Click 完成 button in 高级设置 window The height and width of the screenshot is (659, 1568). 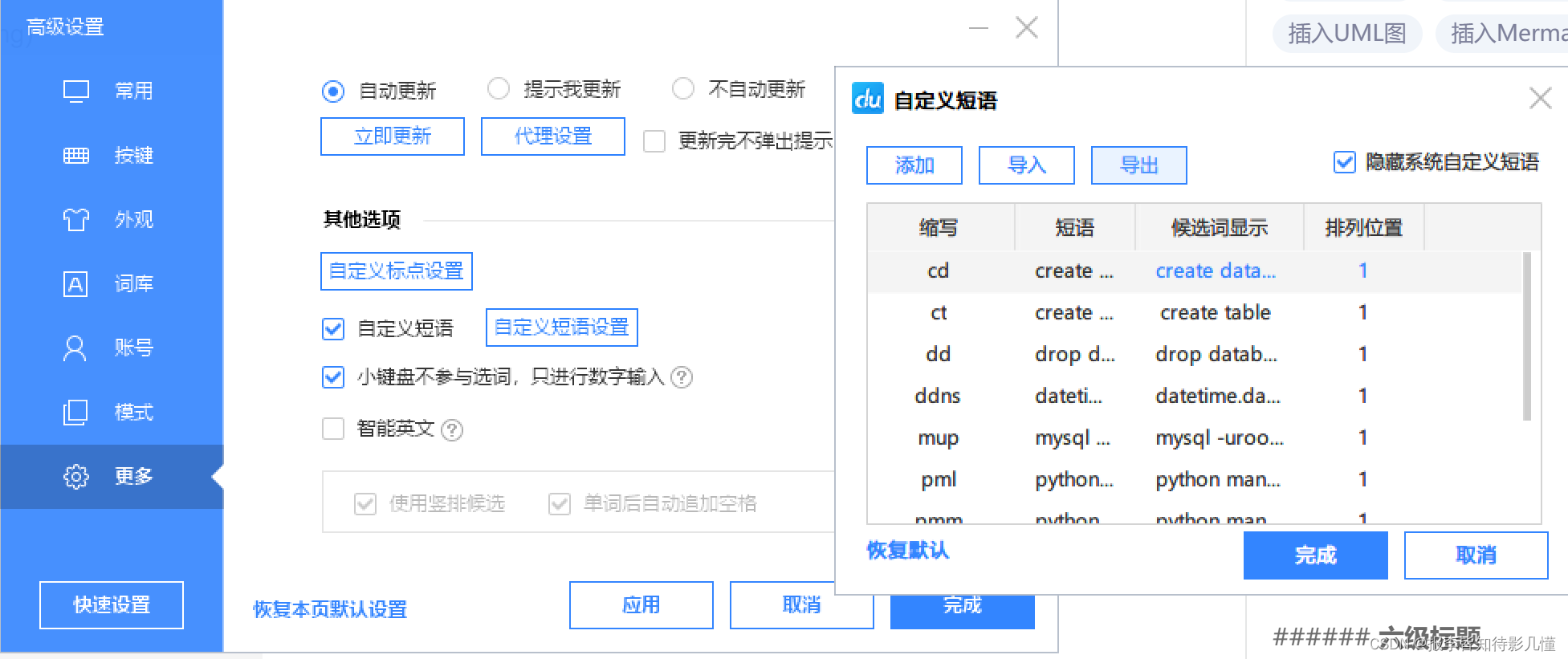(x=963, y=612)
